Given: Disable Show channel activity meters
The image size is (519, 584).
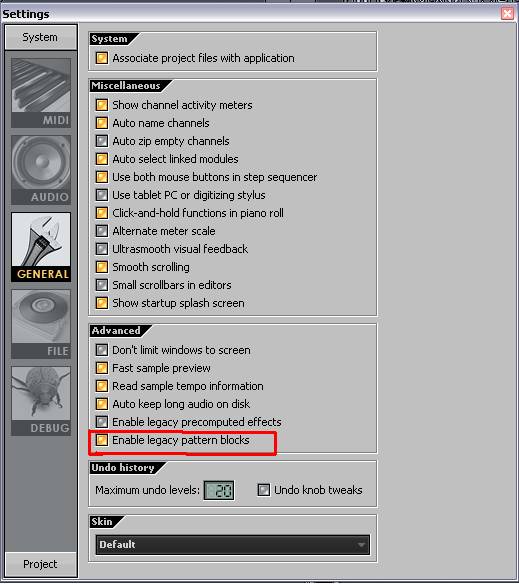Looking at the screenshot, I should (x=102, y=105).
